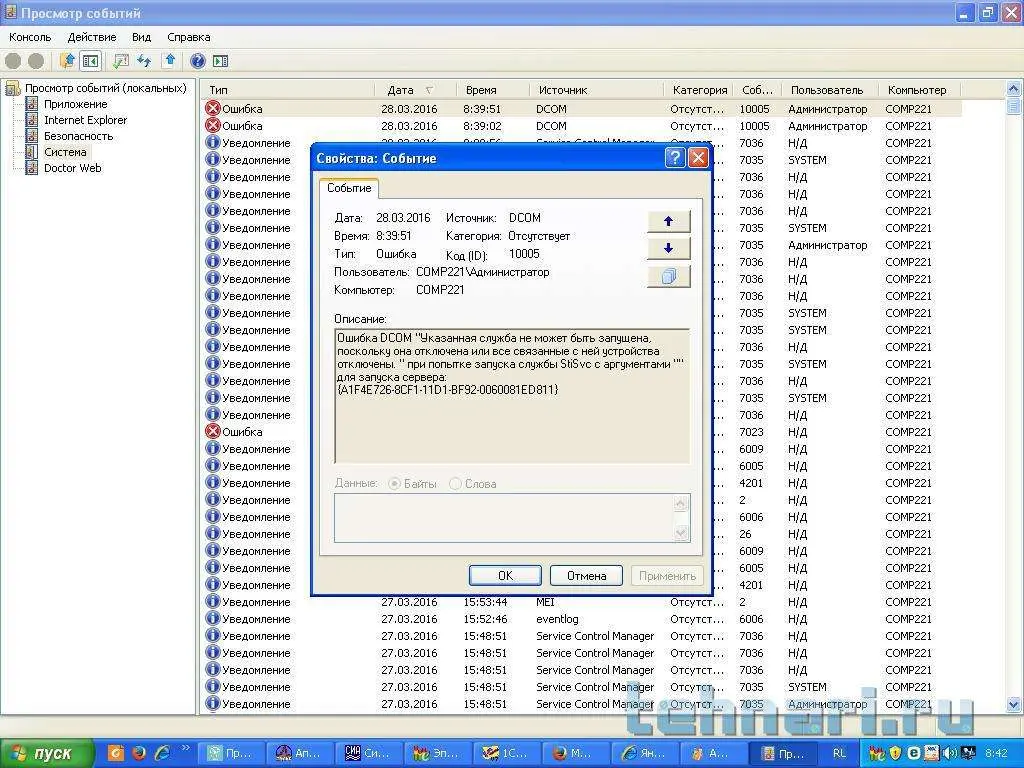Toggle the console tree show/hide icon
This screenshot has height=768, width=1024.
[x=90, y=61]
